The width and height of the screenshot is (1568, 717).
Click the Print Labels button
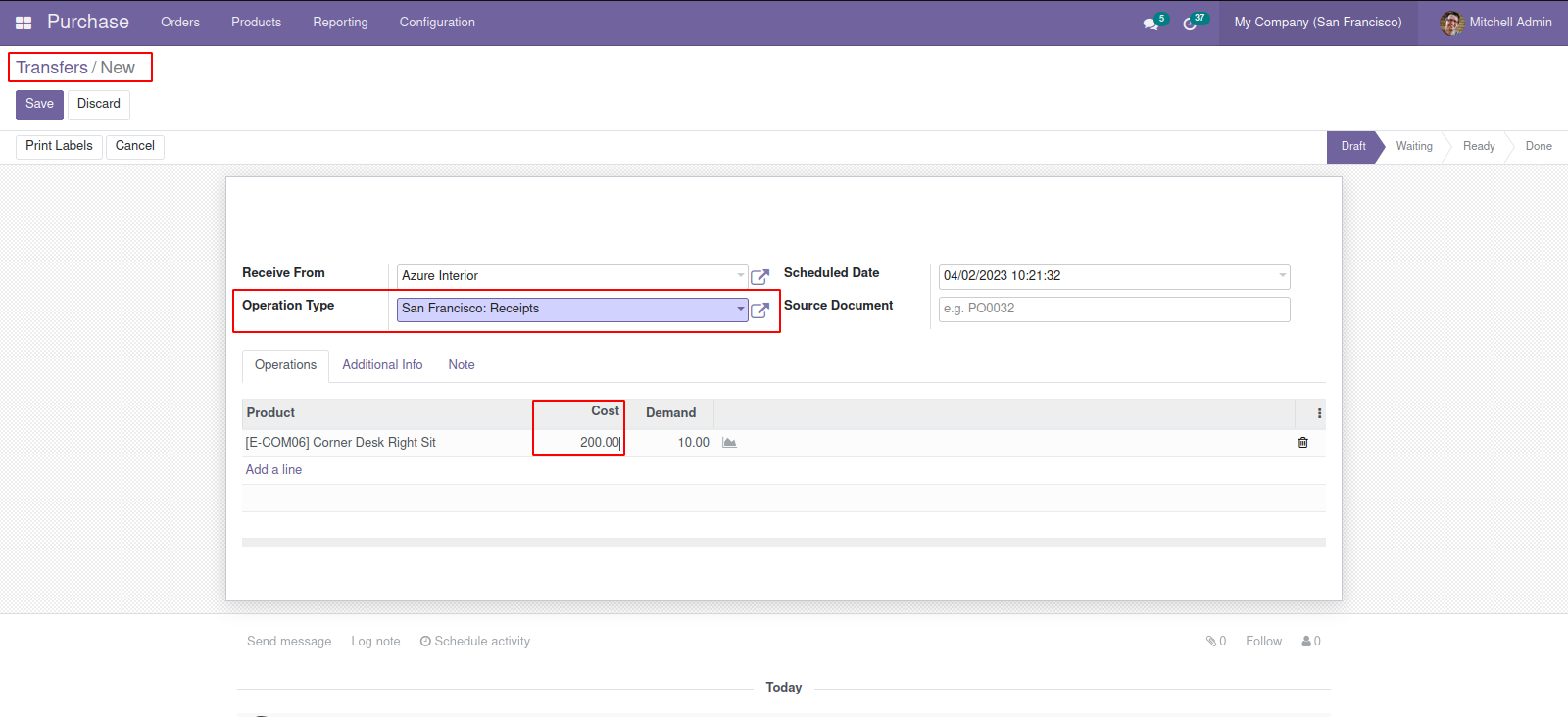(59, 146)
